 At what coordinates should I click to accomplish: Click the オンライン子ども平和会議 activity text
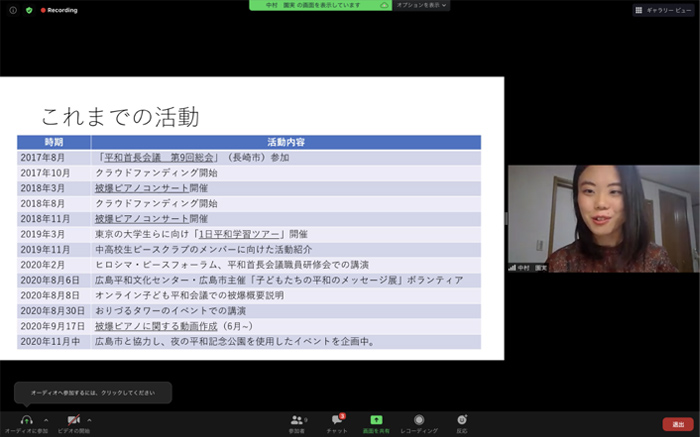pos(189,295)
